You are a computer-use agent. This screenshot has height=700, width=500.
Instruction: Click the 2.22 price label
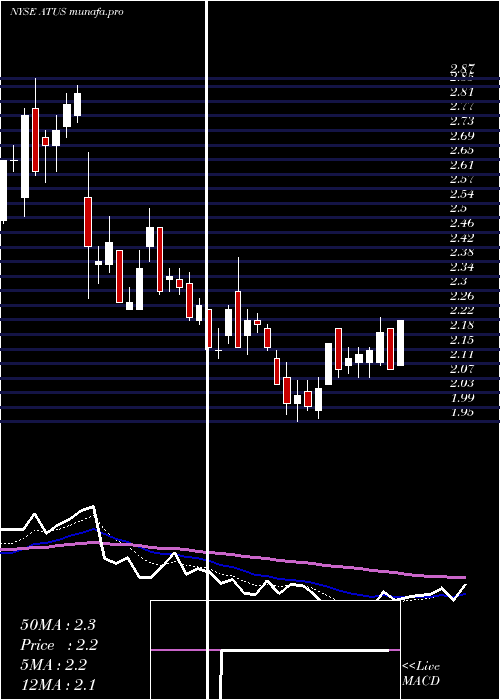pos(462,310)
